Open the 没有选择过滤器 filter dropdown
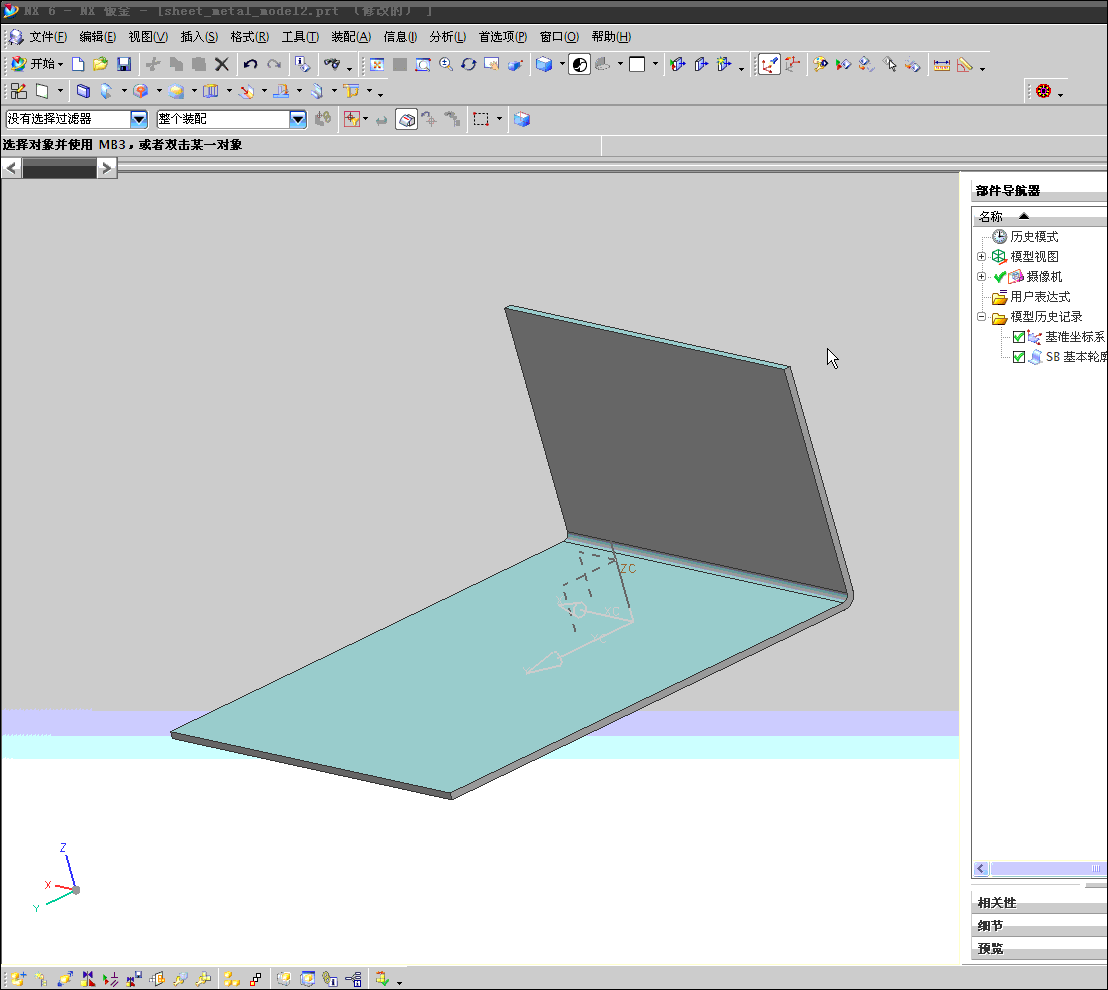Image resolution: width=1108 pixels, height=990 pixels. [x=139, y=119]
